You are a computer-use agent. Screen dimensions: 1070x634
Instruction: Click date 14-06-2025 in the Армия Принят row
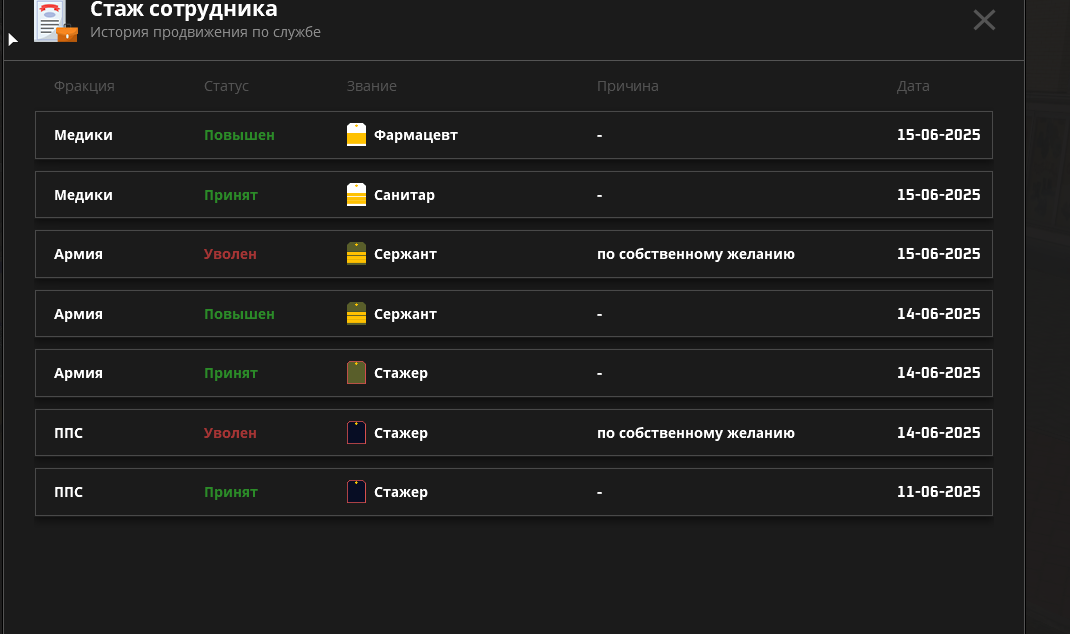pyautogui.click(x=938, y=373)
